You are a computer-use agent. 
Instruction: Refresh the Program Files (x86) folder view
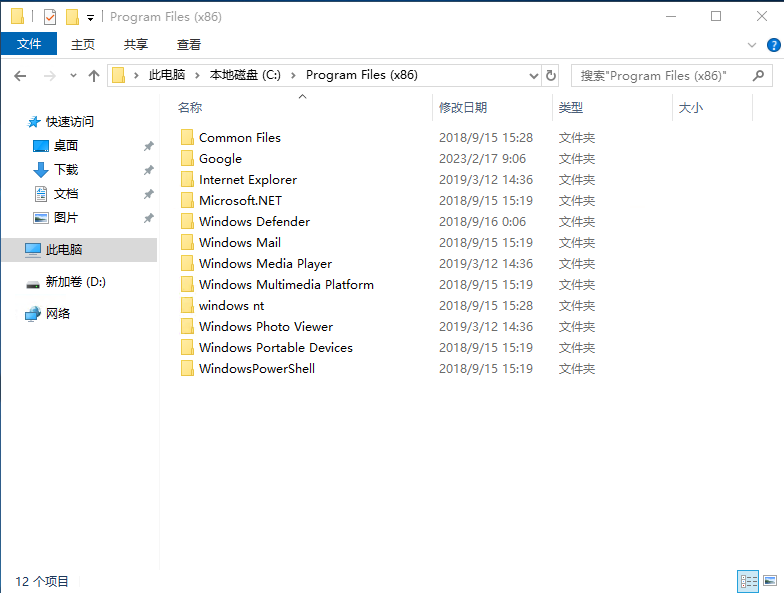tap(551, 76)
